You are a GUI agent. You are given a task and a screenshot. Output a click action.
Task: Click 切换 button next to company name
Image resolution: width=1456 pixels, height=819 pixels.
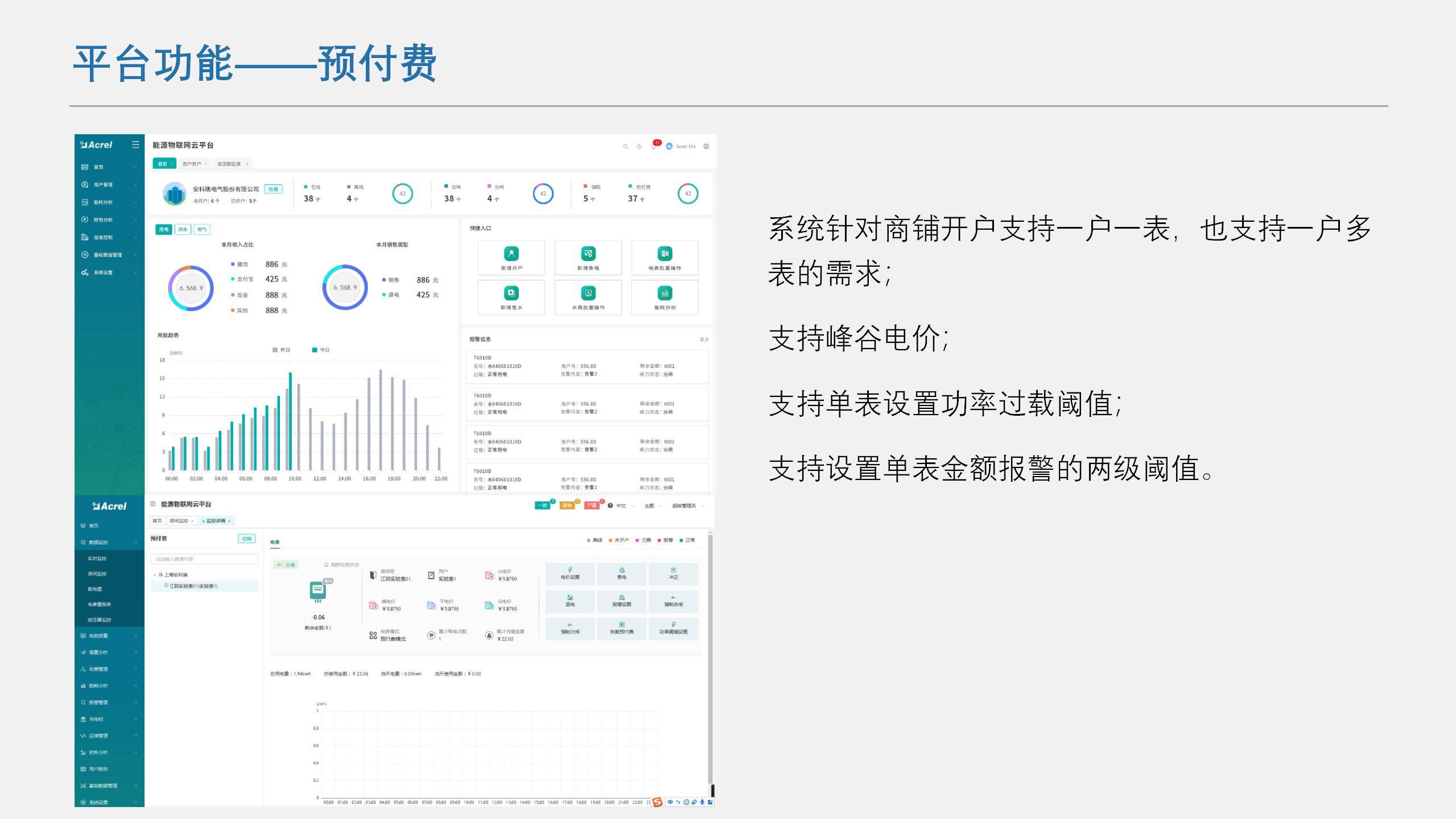point(273,189)
